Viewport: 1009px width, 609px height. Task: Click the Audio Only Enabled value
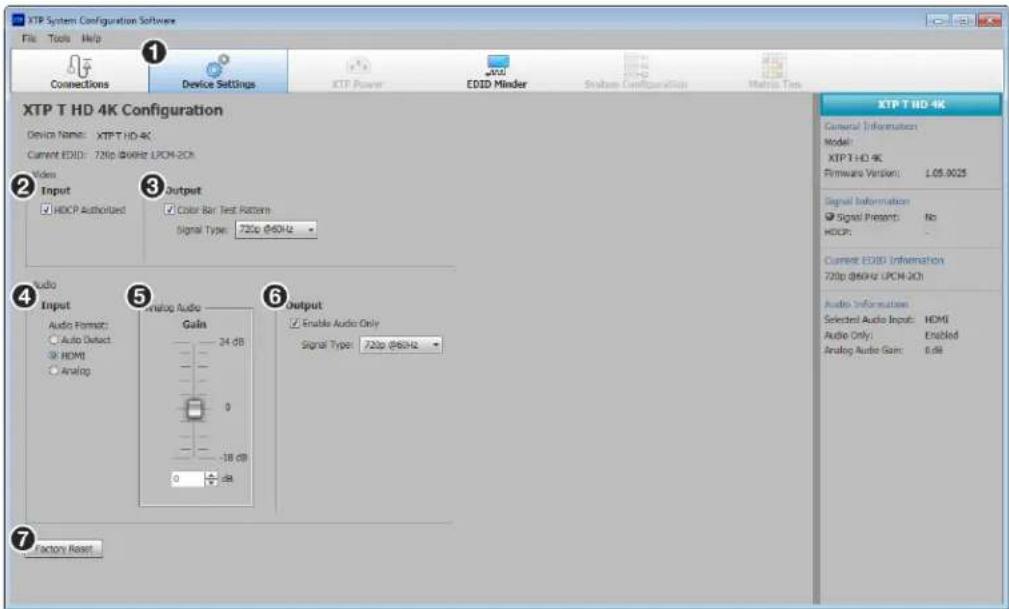[x=941, y=335]
